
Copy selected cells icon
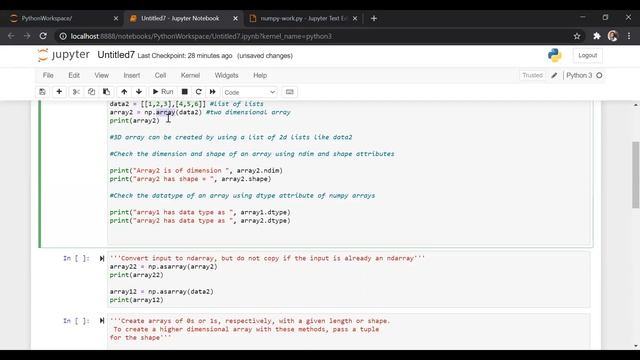pyautogui.click(x=91, y=92)
